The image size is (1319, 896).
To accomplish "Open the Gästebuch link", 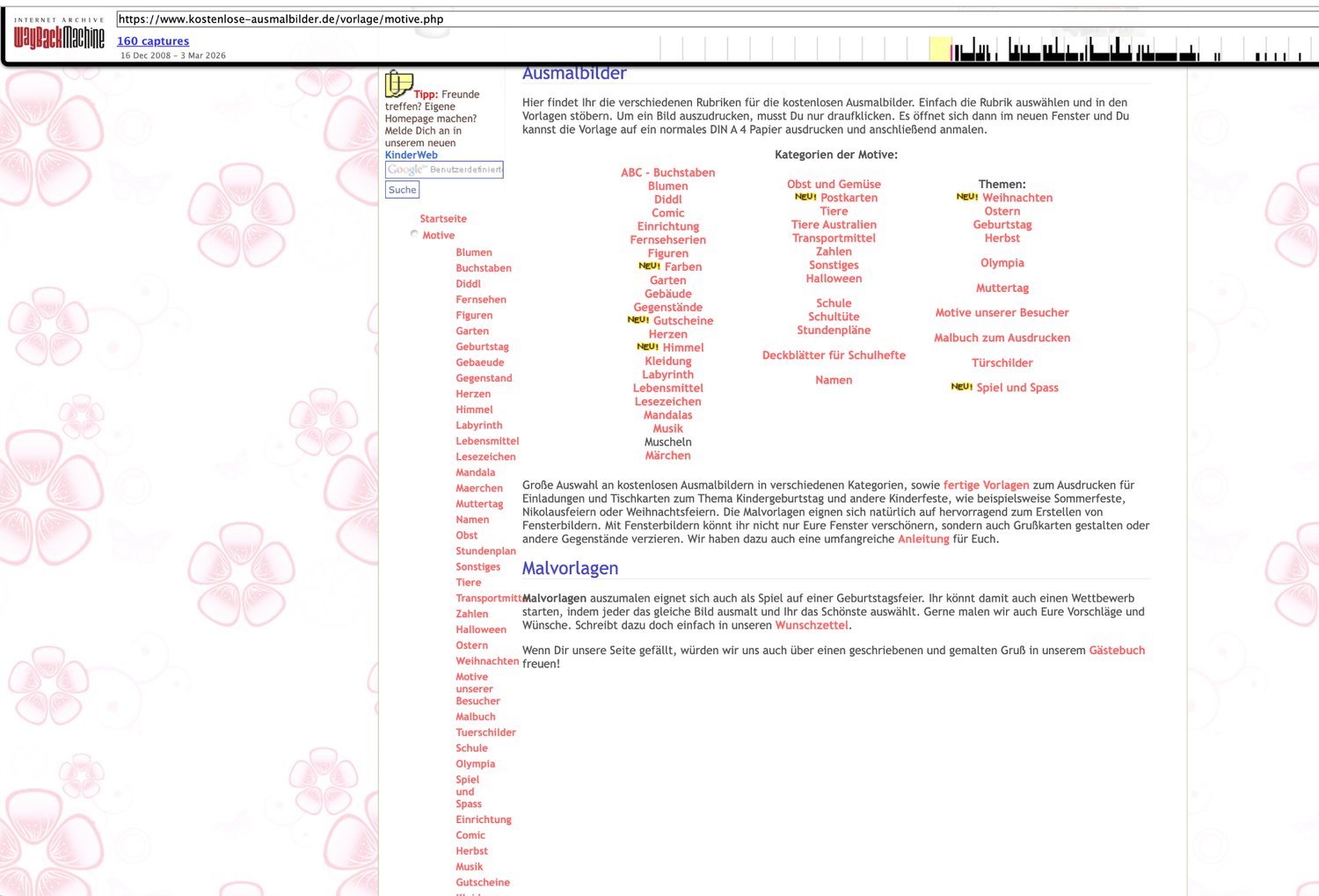I will click(1117, 651).
